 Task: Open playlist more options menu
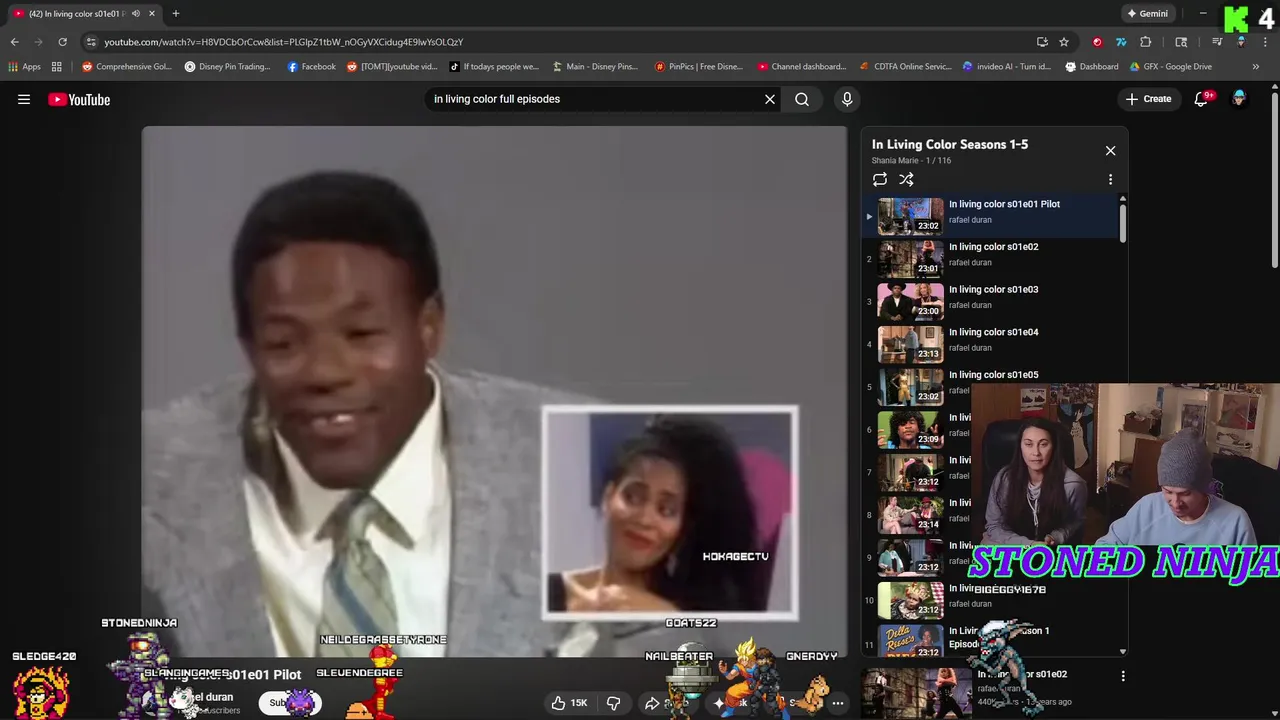tap(1110, 179)
